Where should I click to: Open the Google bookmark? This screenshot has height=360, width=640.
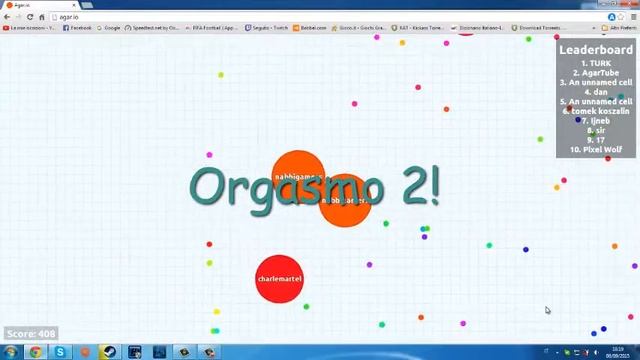[109, 28]
